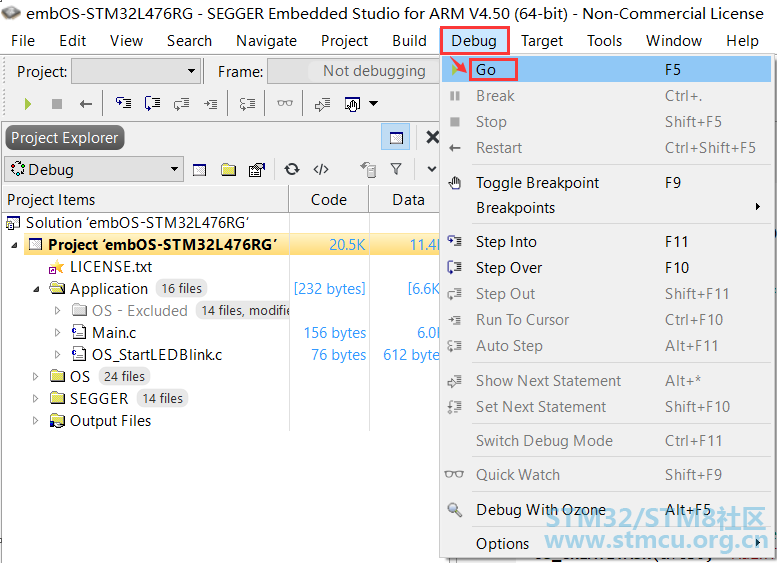This screenshot has height=563, width=777.
Task: Toggle the Project Explorer dock window button
Action: pyautogui.click(x=395, y=137)
